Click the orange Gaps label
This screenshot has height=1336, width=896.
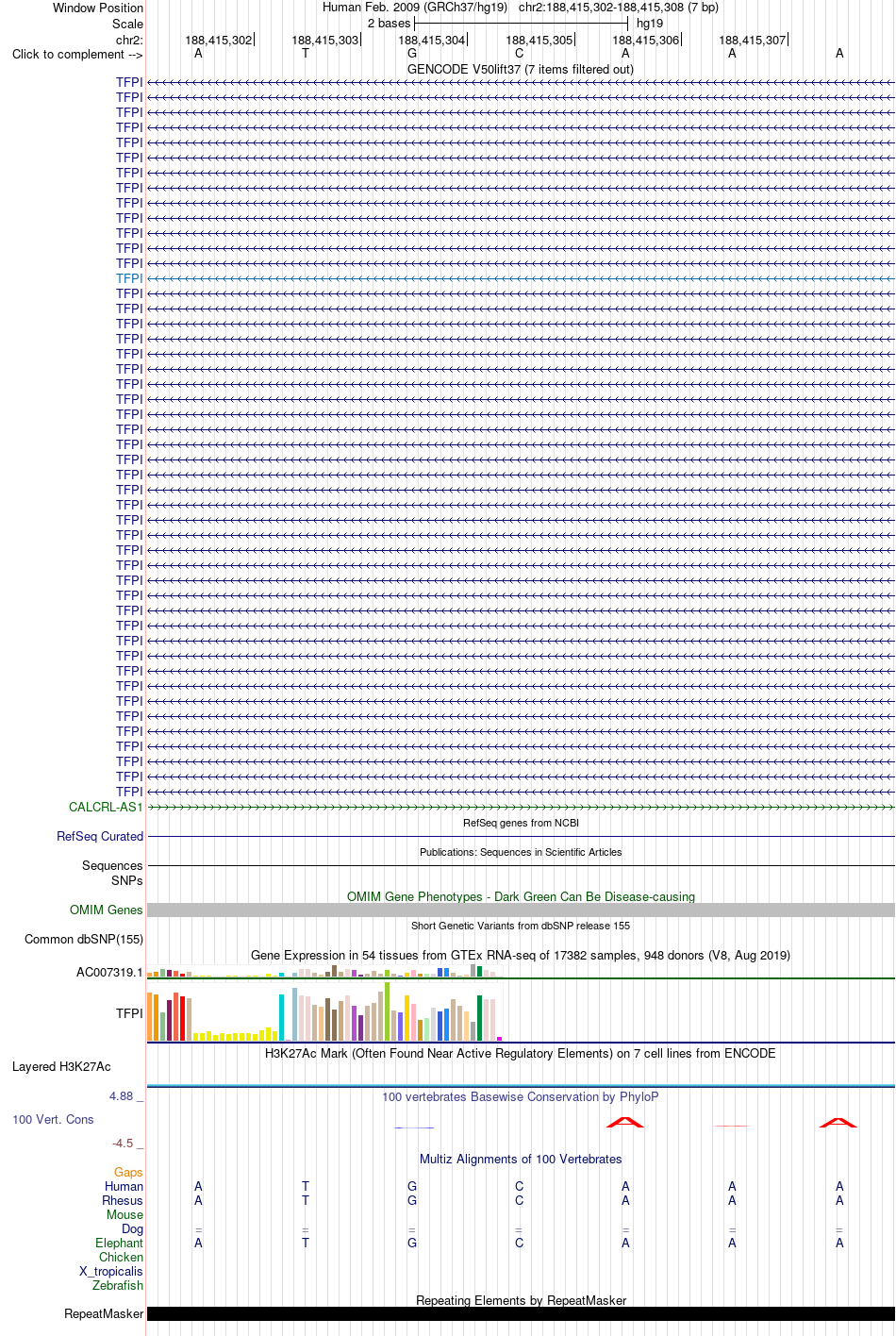pos(128,1172)
